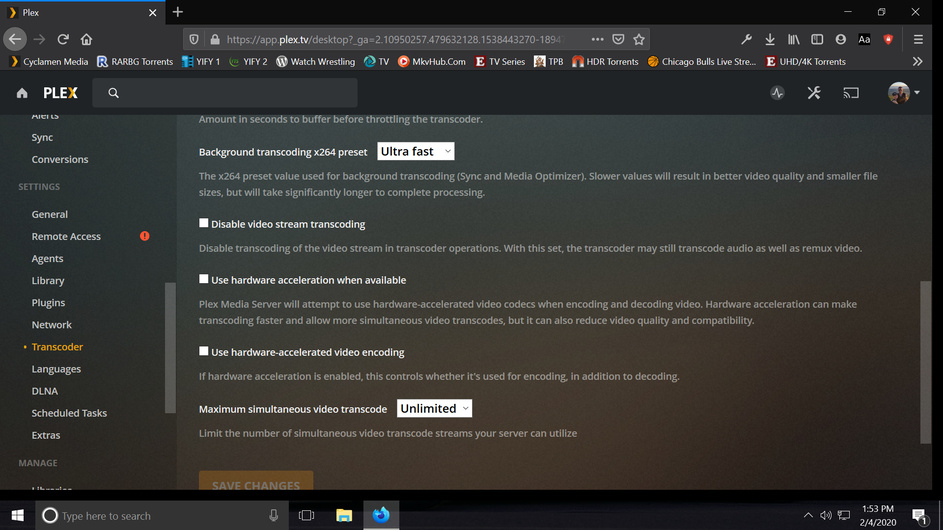This screenshot has width=943, height=530.
Task: Open Background transcoding x264 preset dropdown
Action: [x=416, y=151]
